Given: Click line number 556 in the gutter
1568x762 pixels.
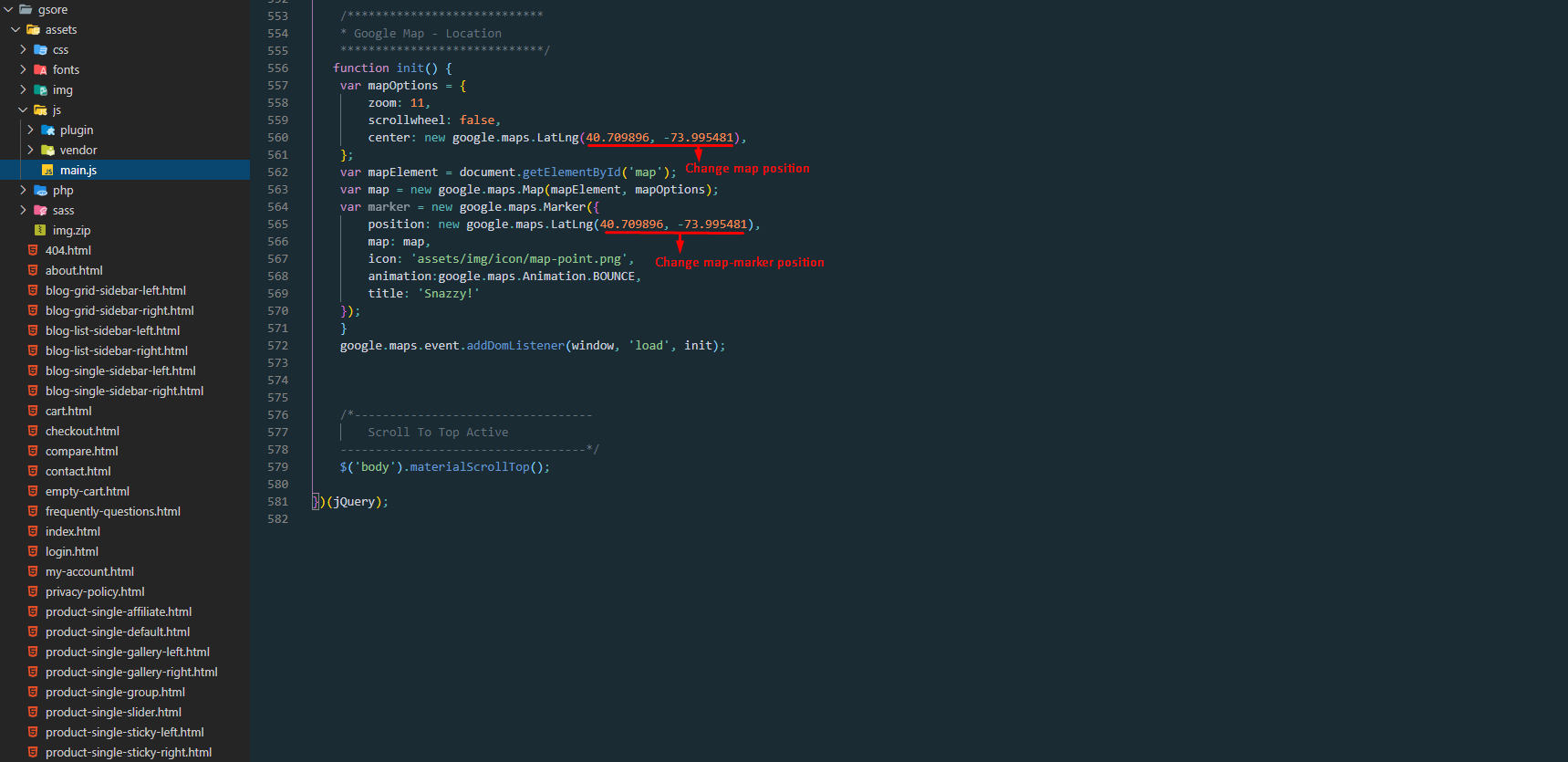Looking at the screenshot, I should 277,68.
